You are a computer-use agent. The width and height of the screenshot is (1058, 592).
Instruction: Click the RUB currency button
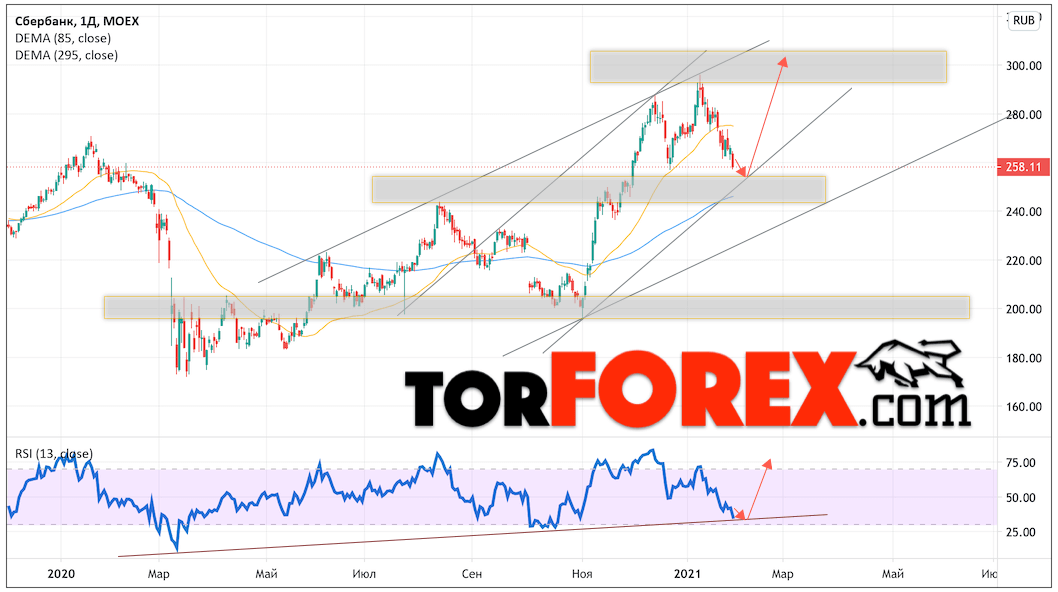point(1024,20)
